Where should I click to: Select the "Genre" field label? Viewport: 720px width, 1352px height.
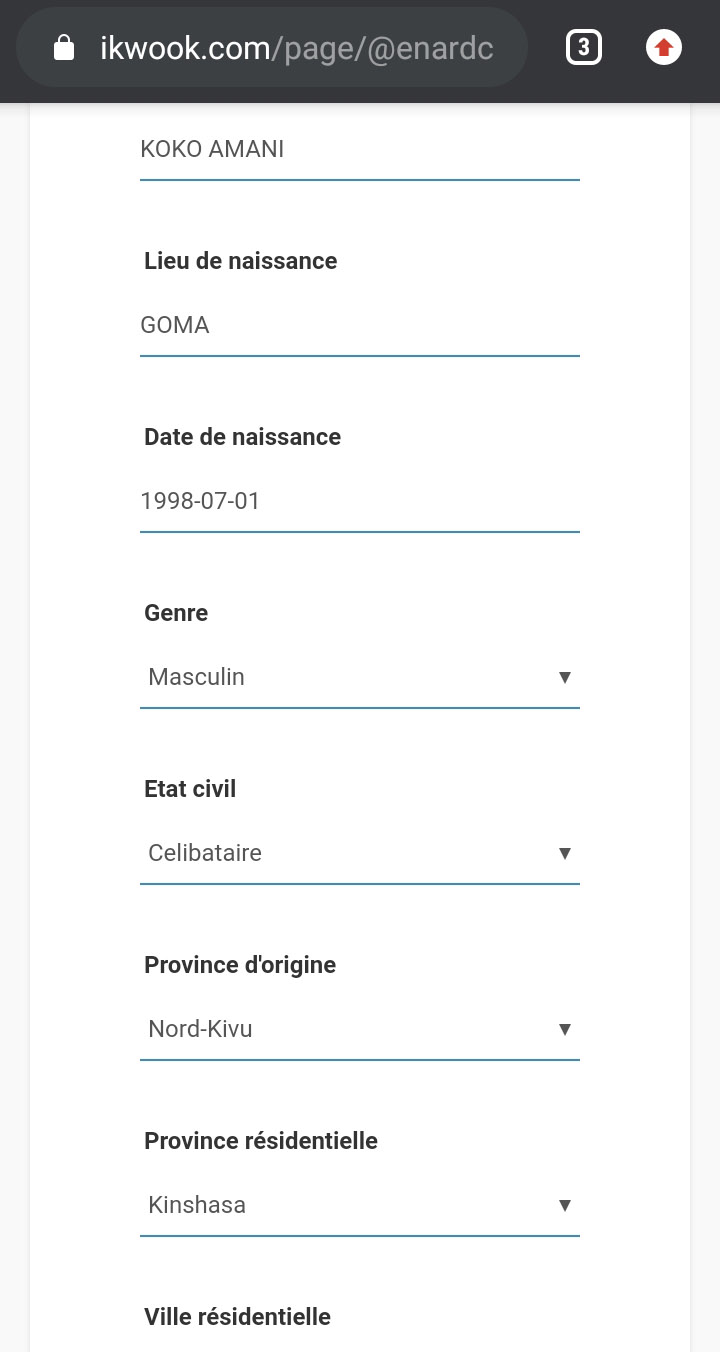point(176,613)
